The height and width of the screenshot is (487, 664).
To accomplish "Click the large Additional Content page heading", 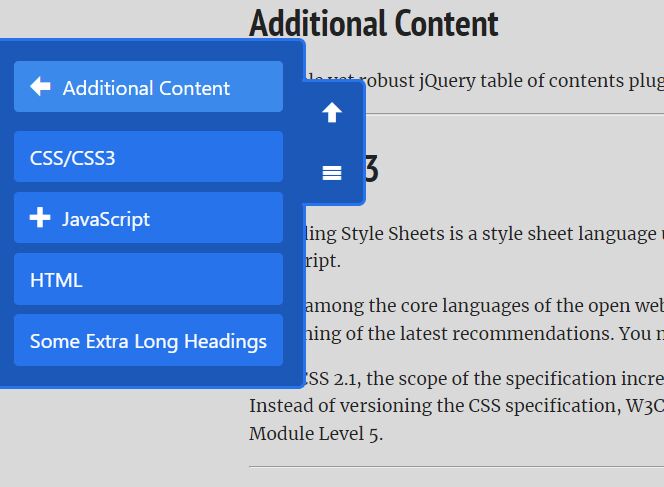I will [x=374, y=23].
